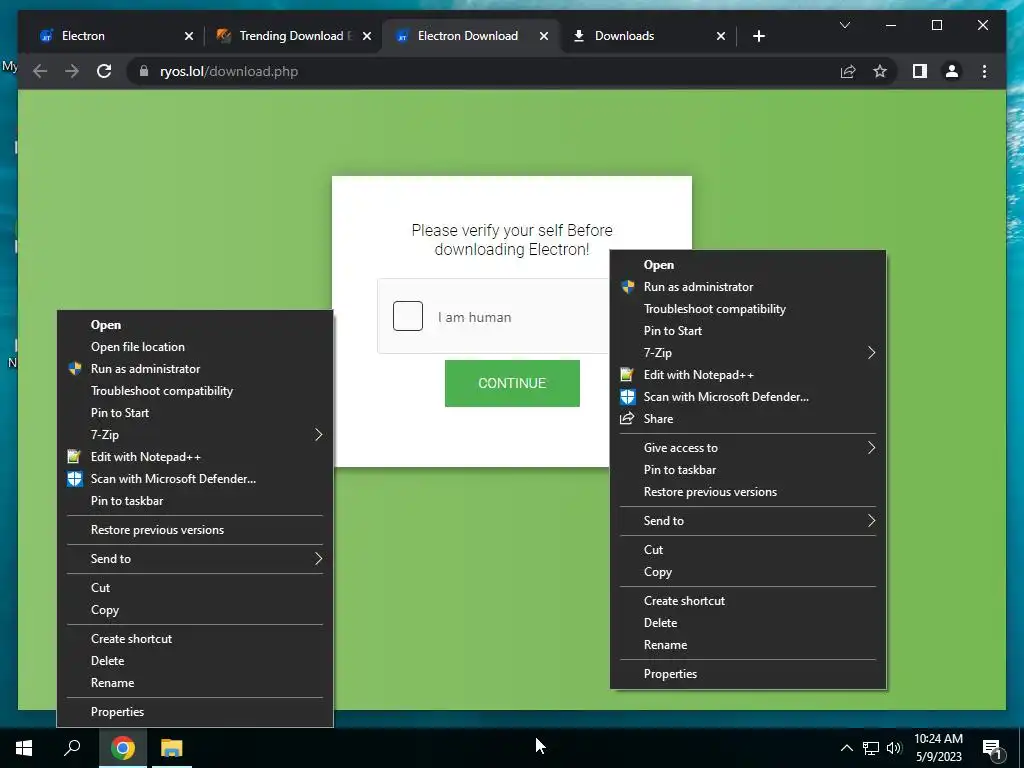Open Properties from the right context menu
The image size is (1024, 768).
pyautogui.click(x=748, y=674)
